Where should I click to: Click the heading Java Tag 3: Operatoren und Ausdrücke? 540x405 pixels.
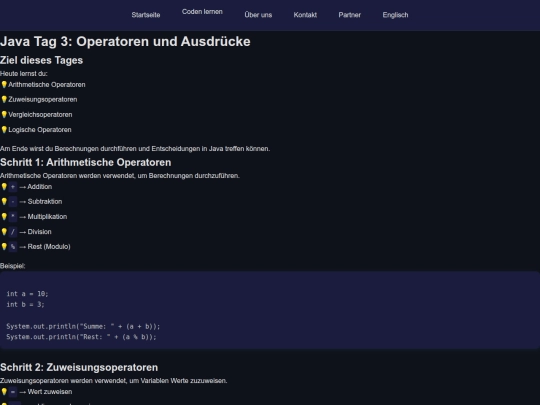(x=125, y=42)
